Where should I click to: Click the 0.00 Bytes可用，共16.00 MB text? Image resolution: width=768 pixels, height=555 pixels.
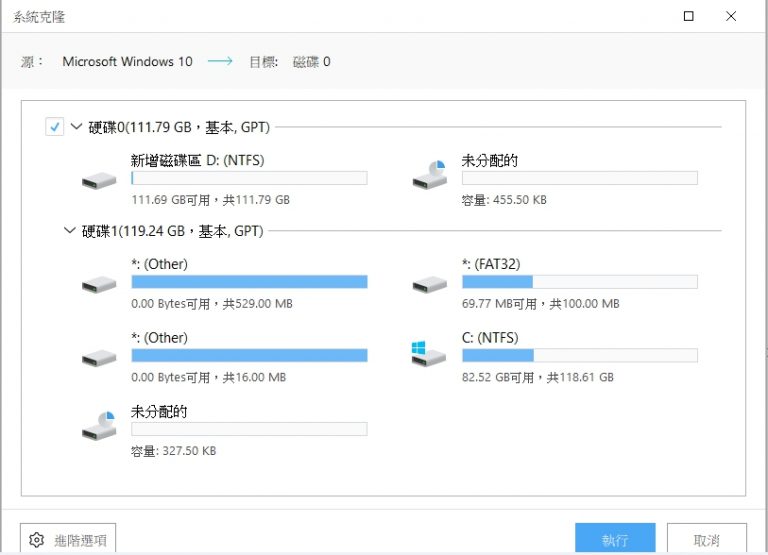(x=209, y=377)
